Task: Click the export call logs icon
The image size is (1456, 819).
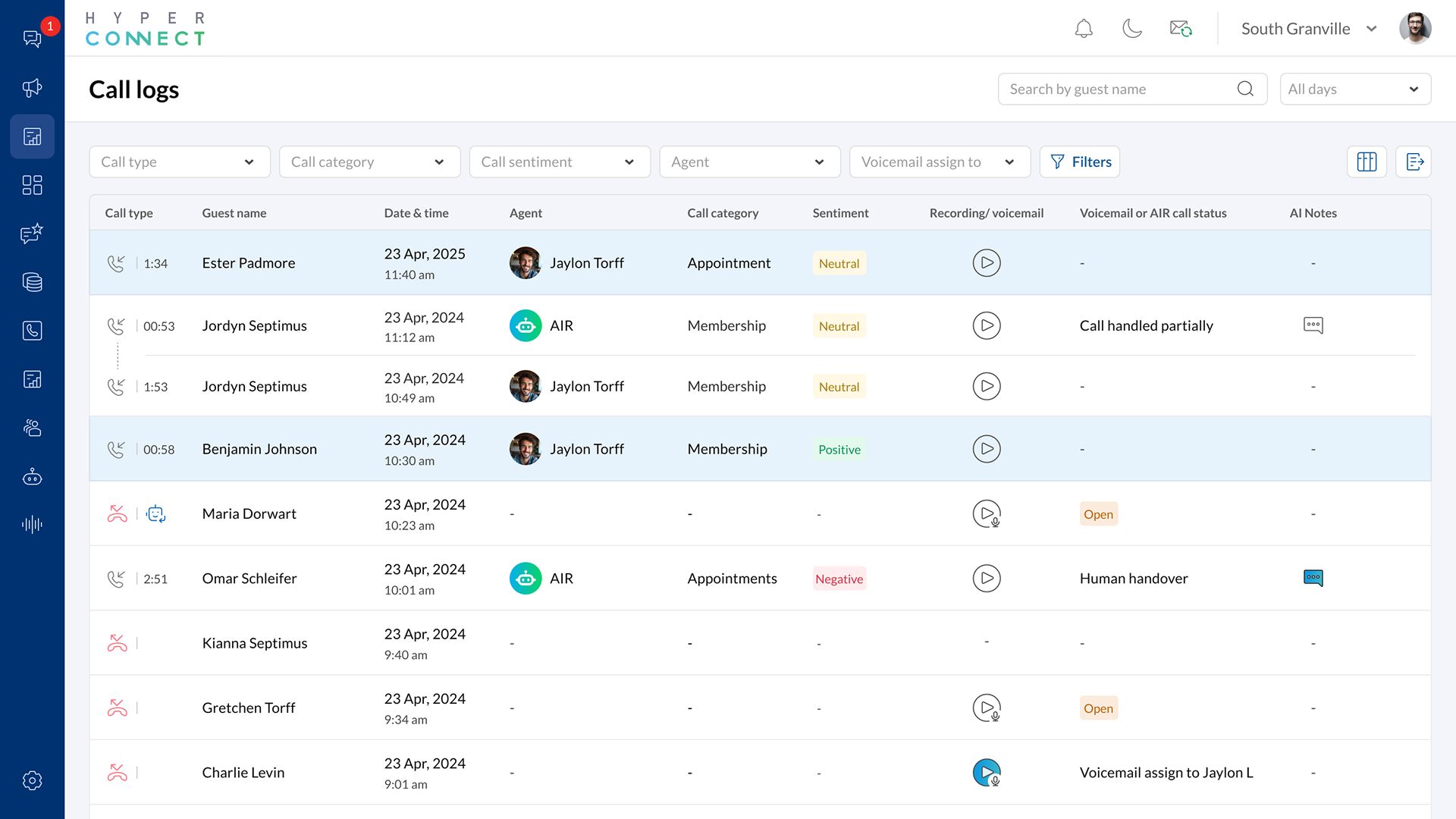Action: tap(1414, 162)
